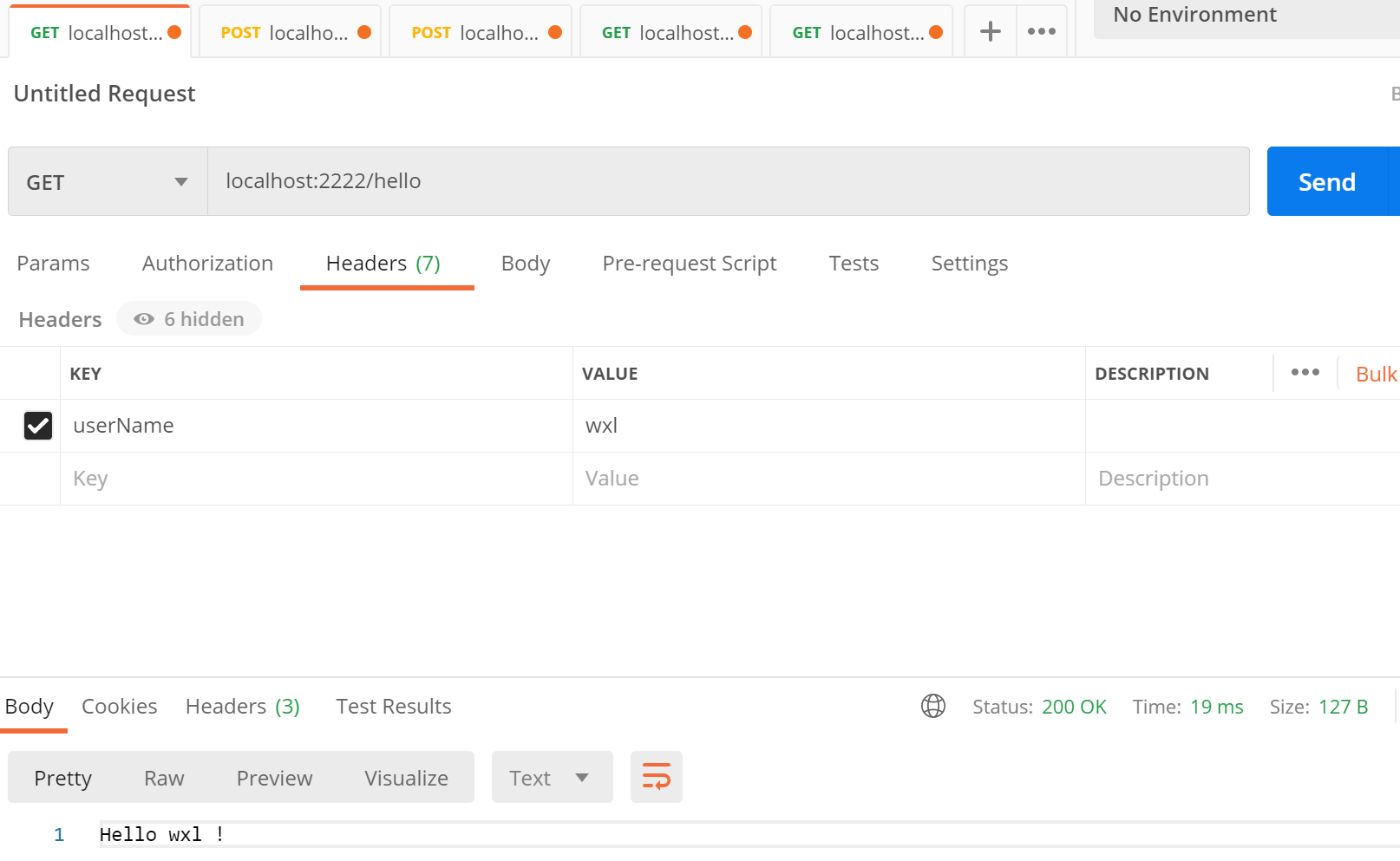
Task: Toggle the response word-wrap icon
Action: 657,777
